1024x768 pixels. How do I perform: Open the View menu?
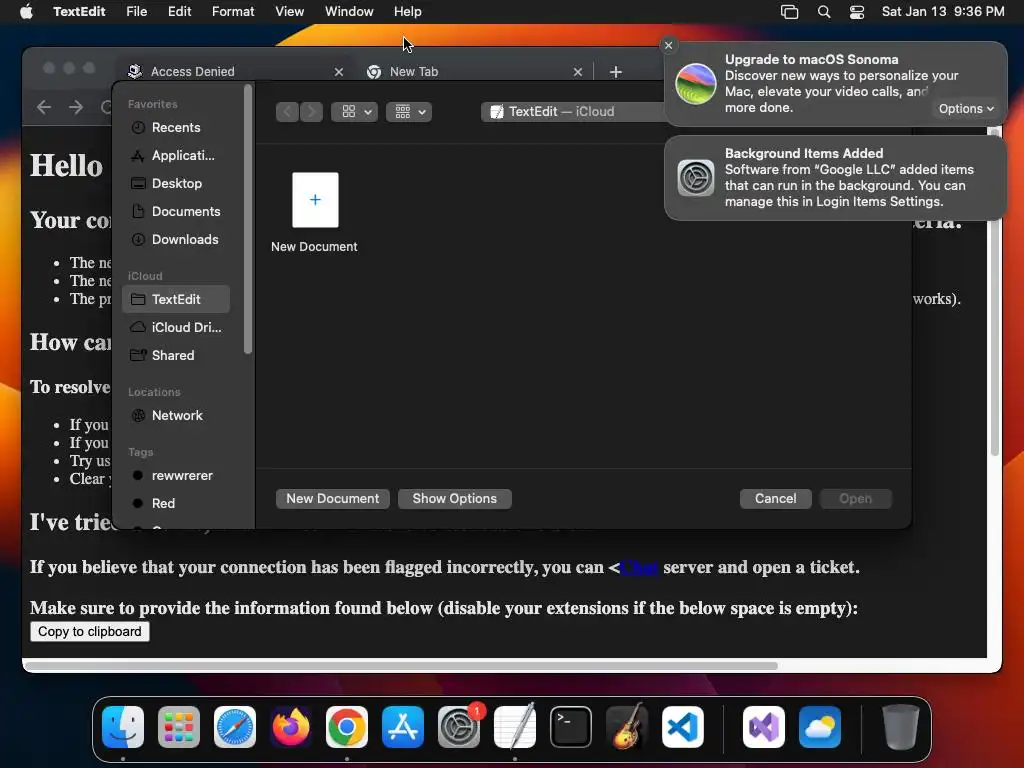click(x=289, y=12)
